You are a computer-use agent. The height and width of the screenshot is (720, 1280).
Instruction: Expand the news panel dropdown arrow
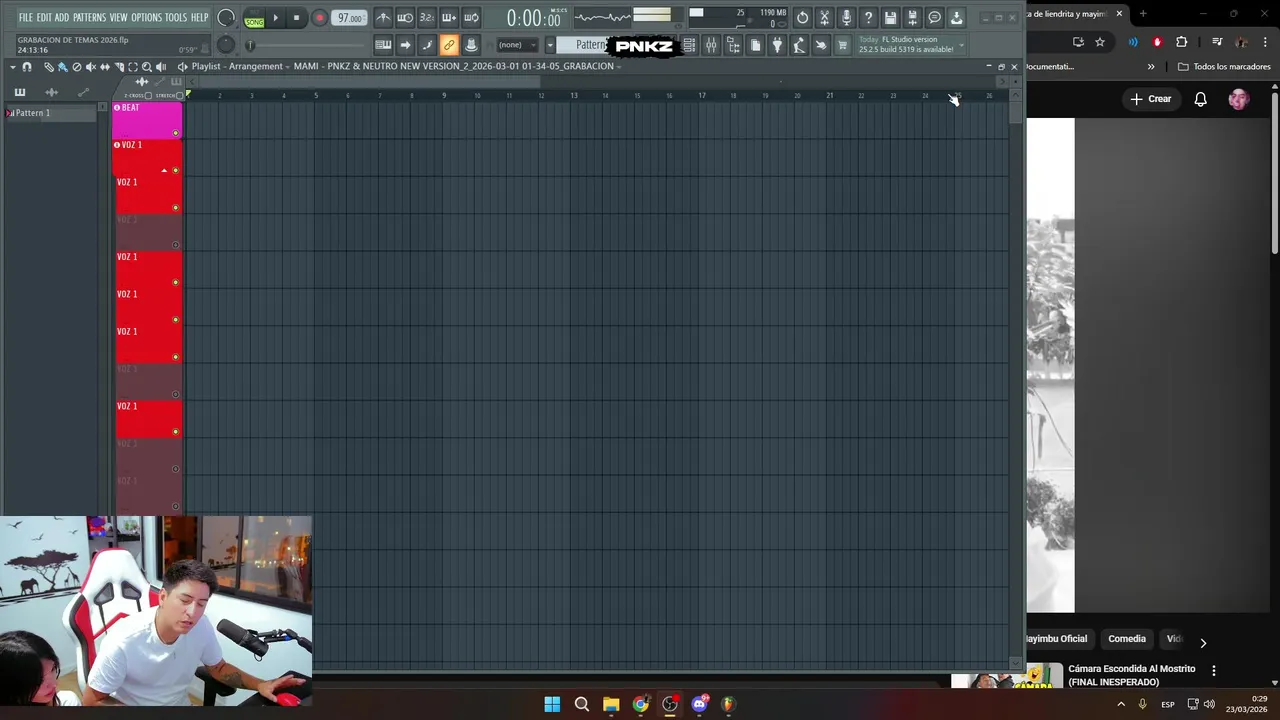961,45
